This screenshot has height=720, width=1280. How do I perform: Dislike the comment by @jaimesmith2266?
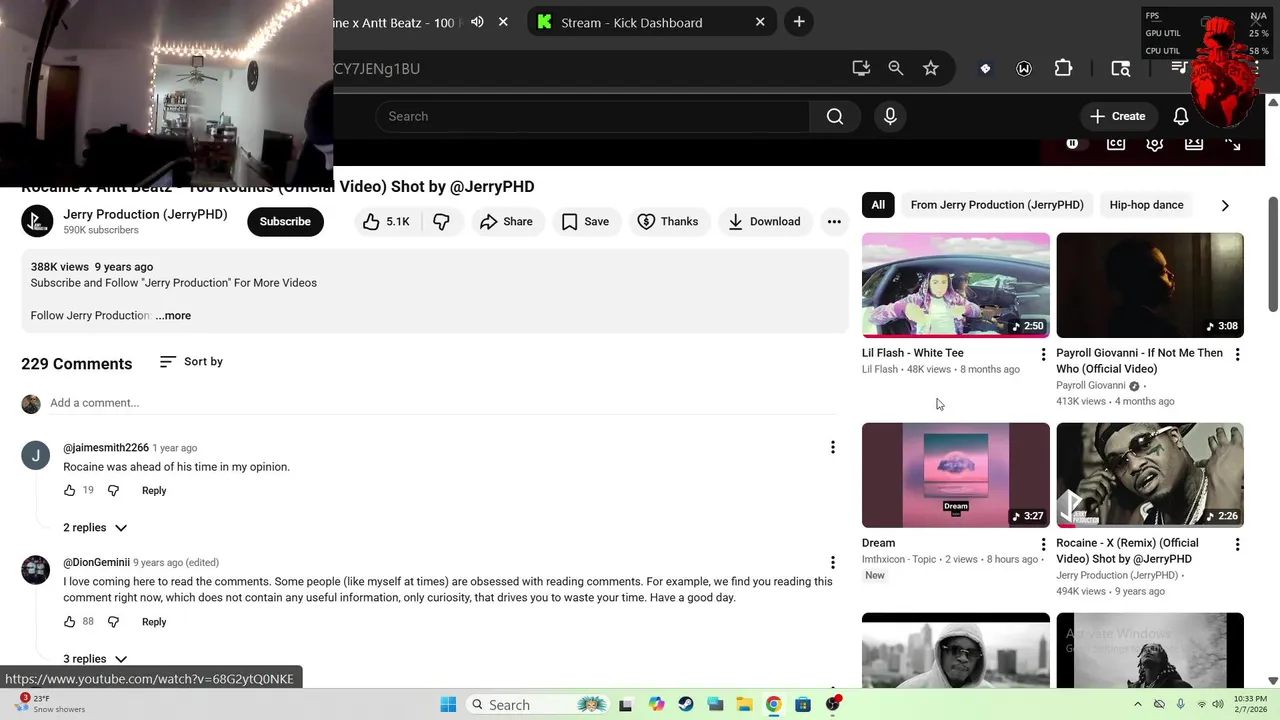point(113,491)
